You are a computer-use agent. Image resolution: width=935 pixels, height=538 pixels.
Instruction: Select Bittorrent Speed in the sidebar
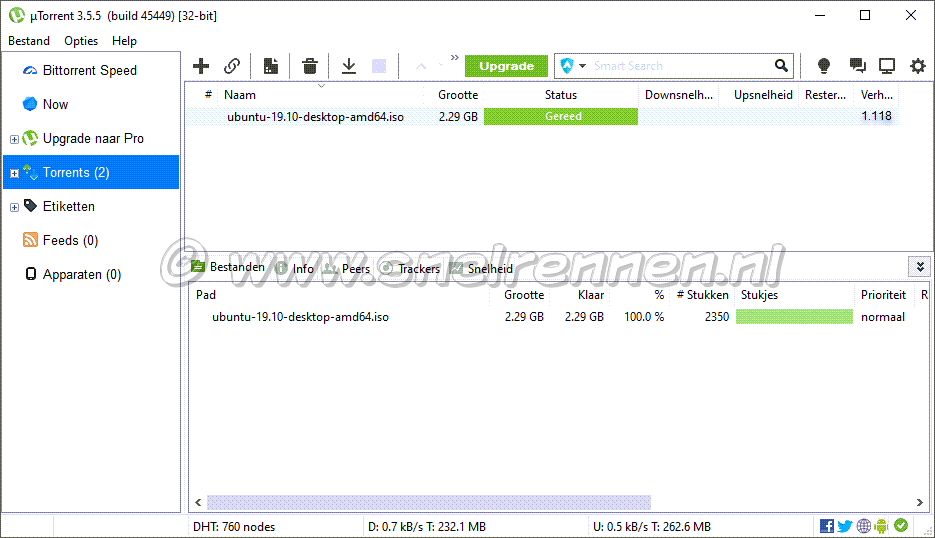[89, 70]
